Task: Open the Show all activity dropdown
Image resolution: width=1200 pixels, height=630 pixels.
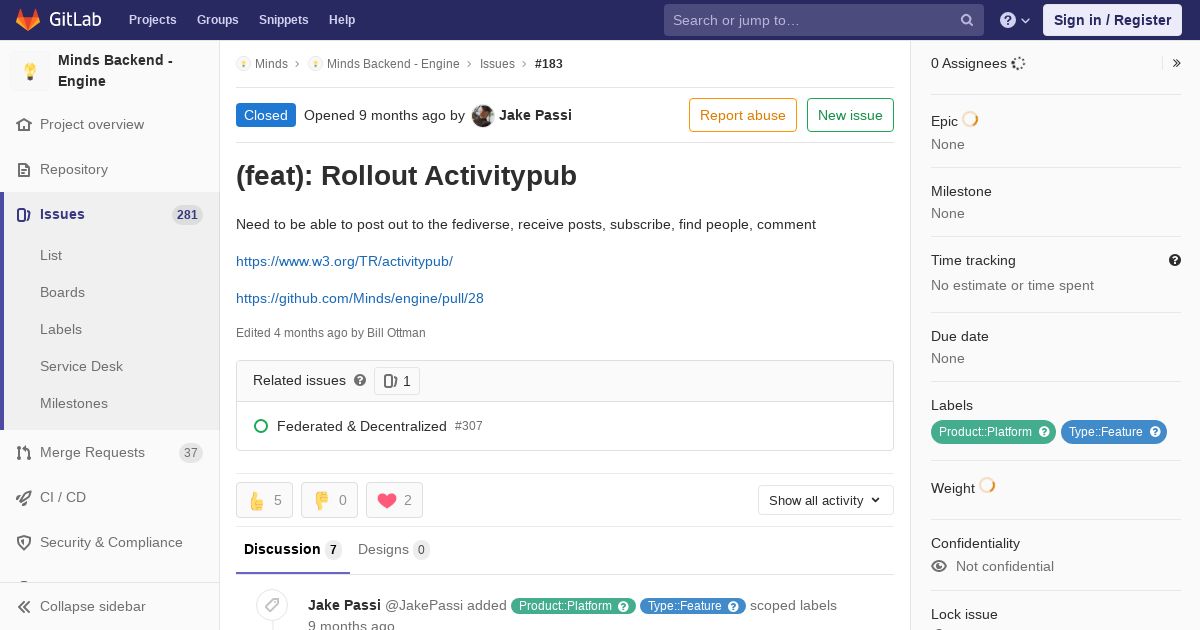Action: [x=825, y=500]
